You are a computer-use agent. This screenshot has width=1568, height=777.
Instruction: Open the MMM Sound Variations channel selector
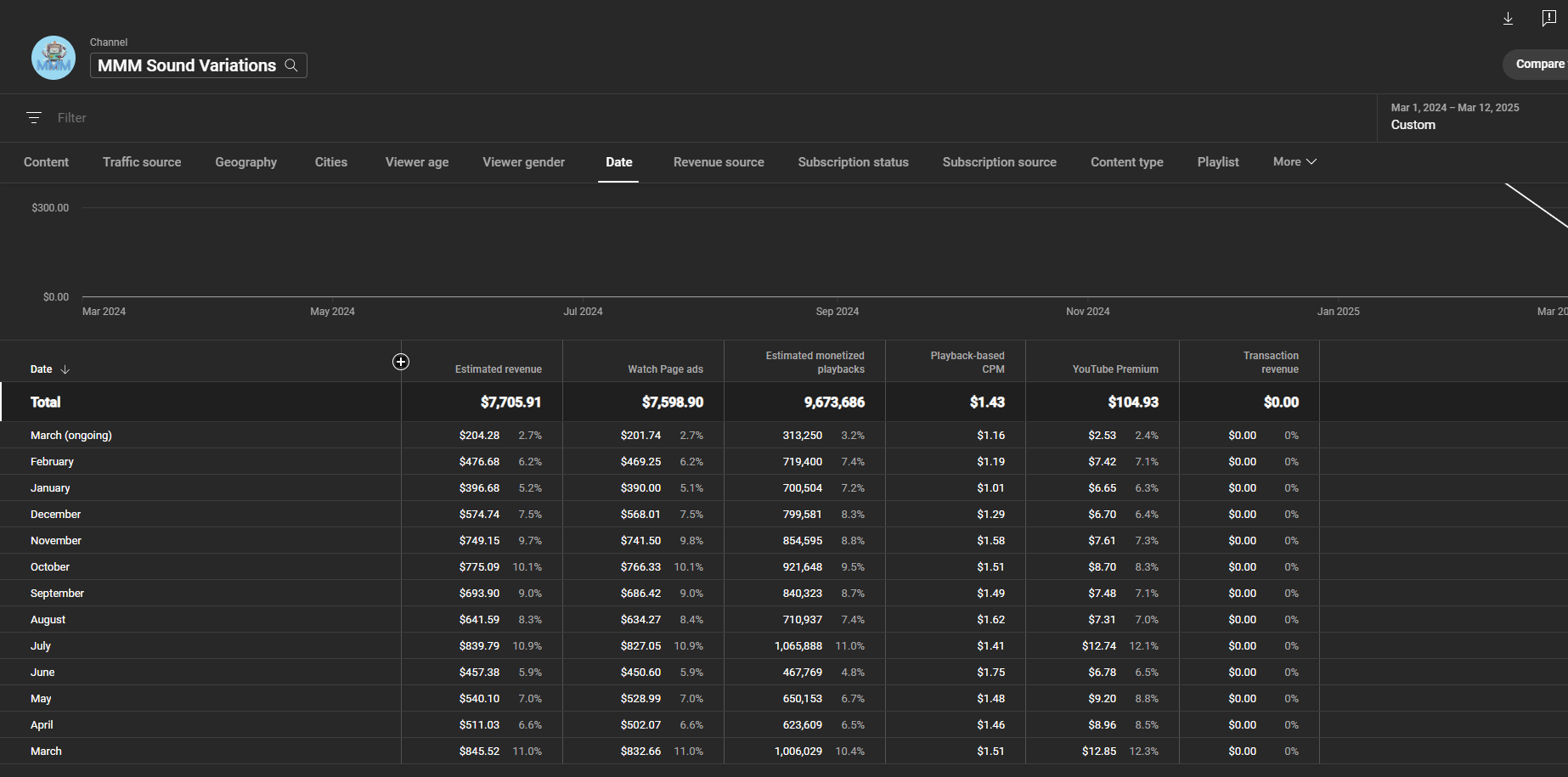coord(199,65)
